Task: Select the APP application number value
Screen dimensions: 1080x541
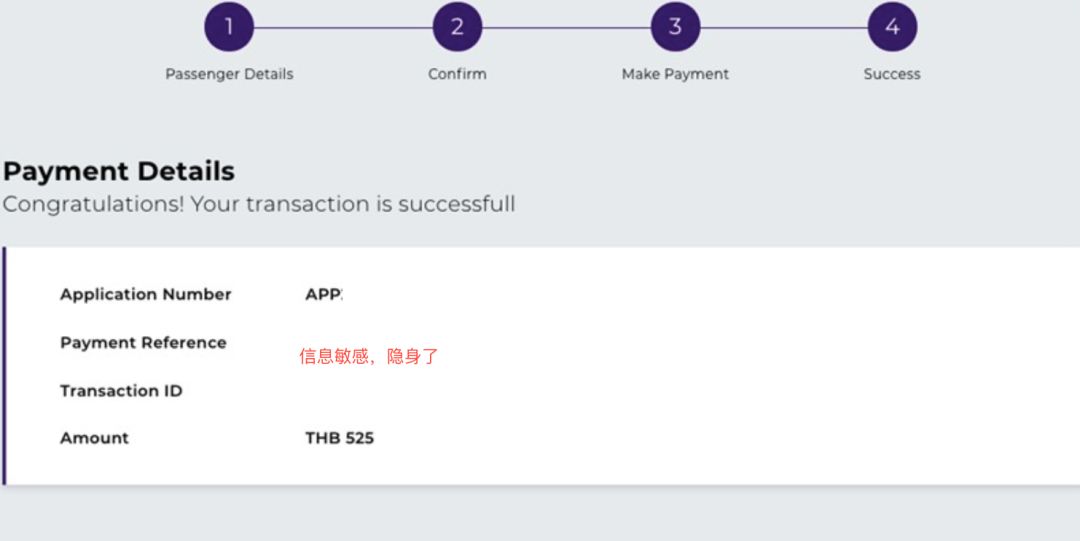Action: [323, 294]
